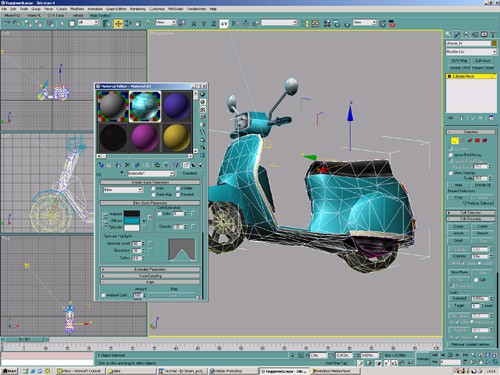
Task: Open the Utilities command panel tab
Action: pos(493,34)
